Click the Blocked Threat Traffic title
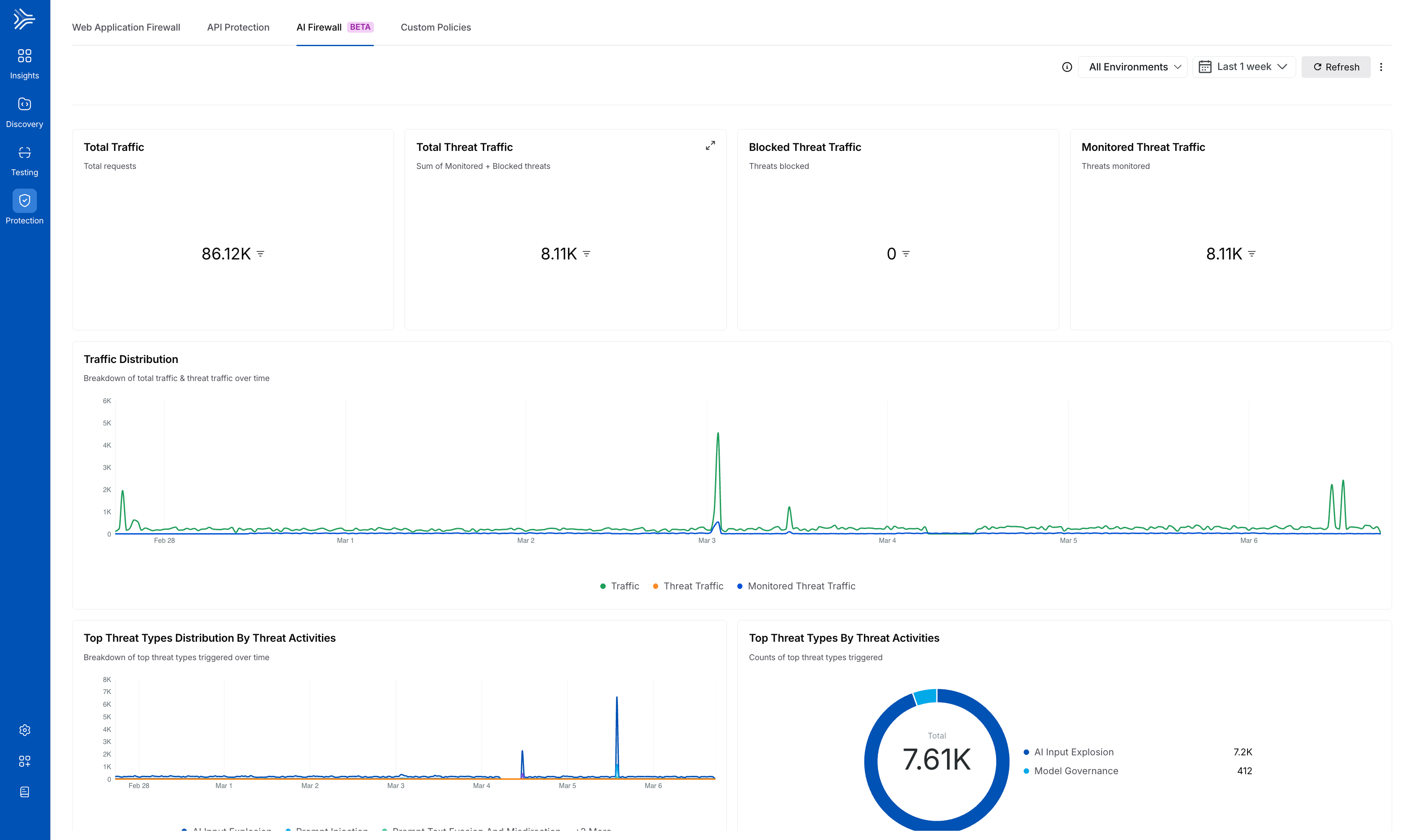Image resolution: width=1411 pixels, height=840 pixels. pos(805,147)
